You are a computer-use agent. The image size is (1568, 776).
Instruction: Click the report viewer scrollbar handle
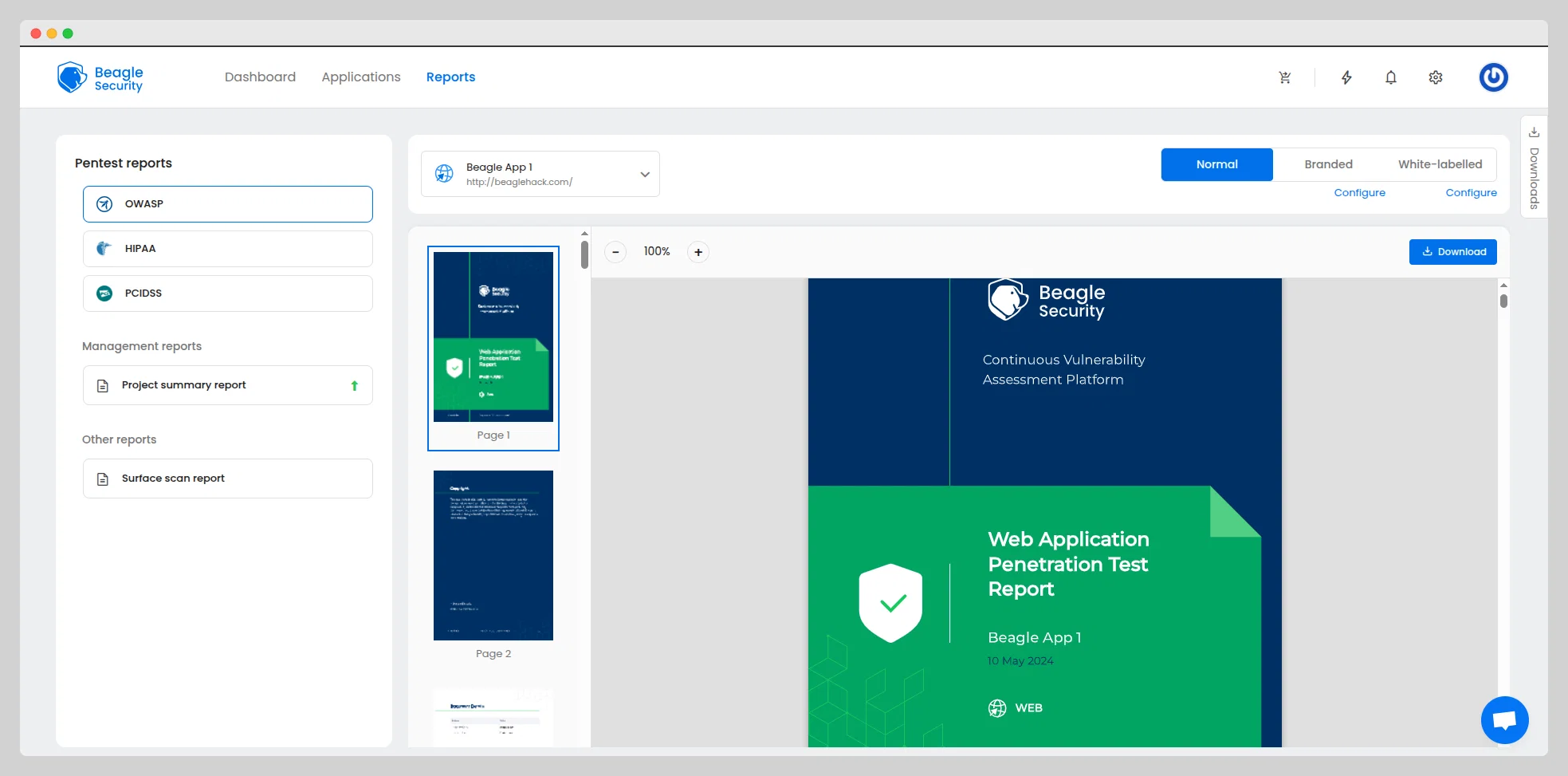1503,301
